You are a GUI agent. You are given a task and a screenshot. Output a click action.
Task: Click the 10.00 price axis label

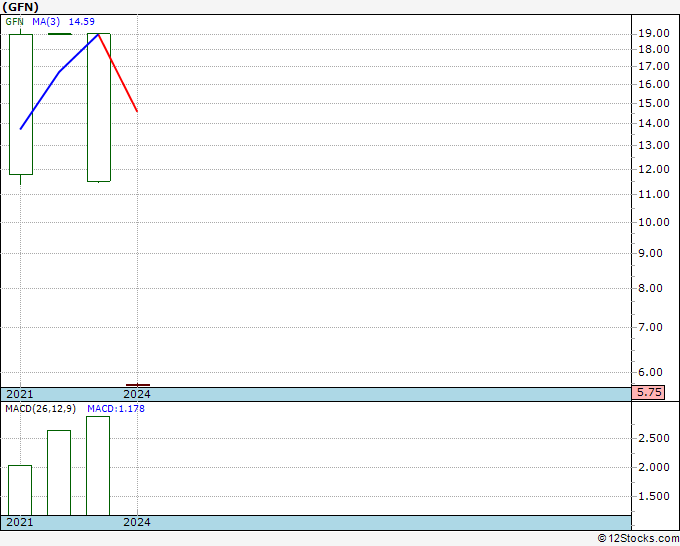(x=654, y=222)
